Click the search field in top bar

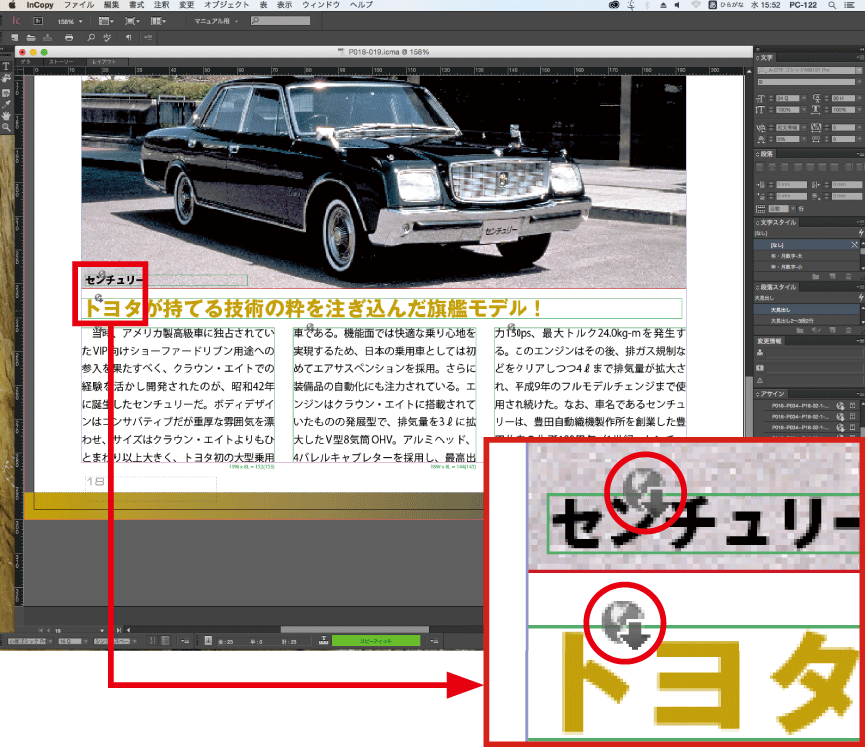click(x=280, y=21)
